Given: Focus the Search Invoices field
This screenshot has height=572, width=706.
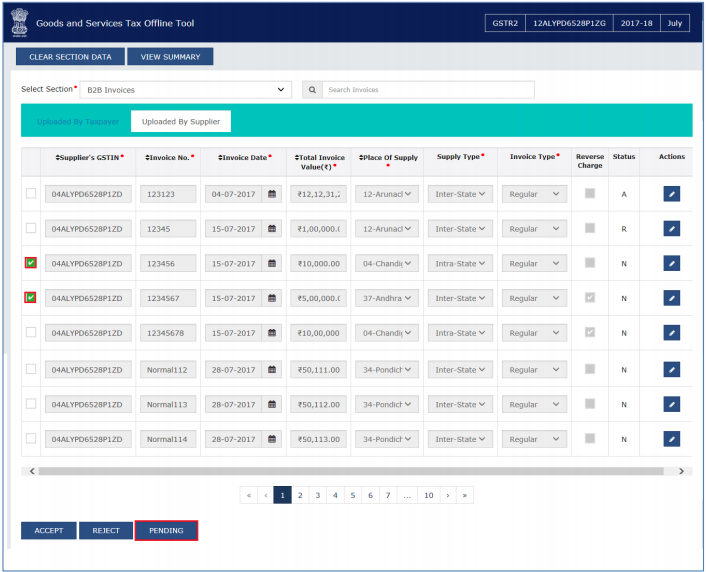Looking at the screenshot, I should 428,90.
